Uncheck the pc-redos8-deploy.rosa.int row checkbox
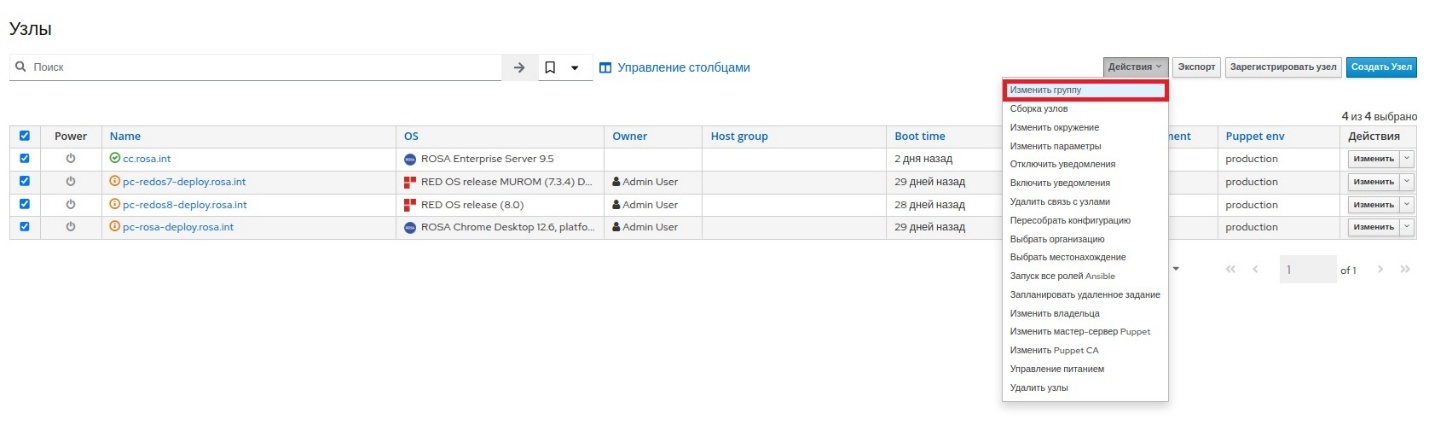Image resolution: width=1429 pixels, height=425 pixels. click(25, 204)
